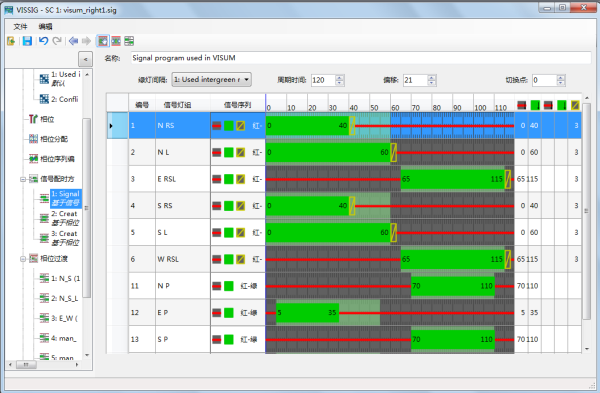This screenshot has width=600, height=393.
Task: Redo the last undone edit
Action: (57, 41)
